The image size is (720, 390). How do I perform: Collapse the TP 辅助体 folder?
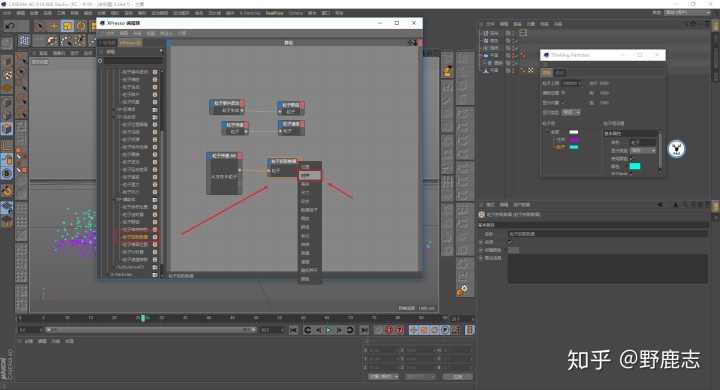pyautogui.click(x=114, y=200)
